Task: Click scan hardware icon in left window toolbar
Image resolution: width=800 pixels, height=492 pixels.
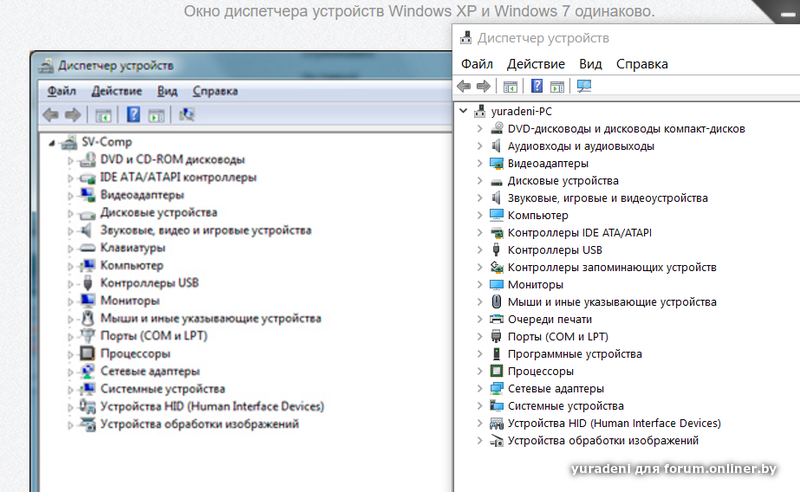Action: (x=187, y=114)
